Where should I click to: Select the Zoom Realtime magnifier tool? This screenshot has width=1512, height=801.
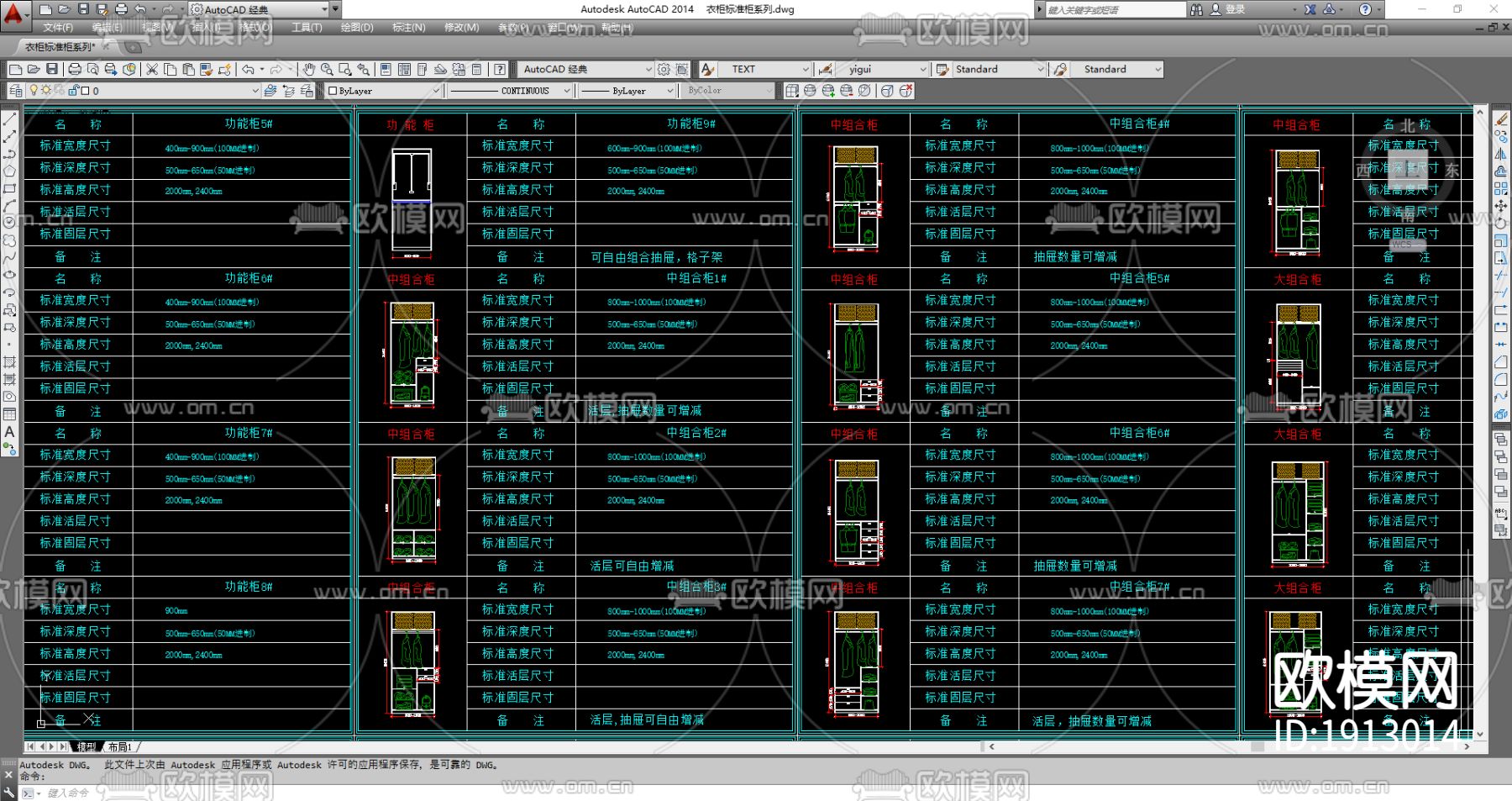point(327,69)
